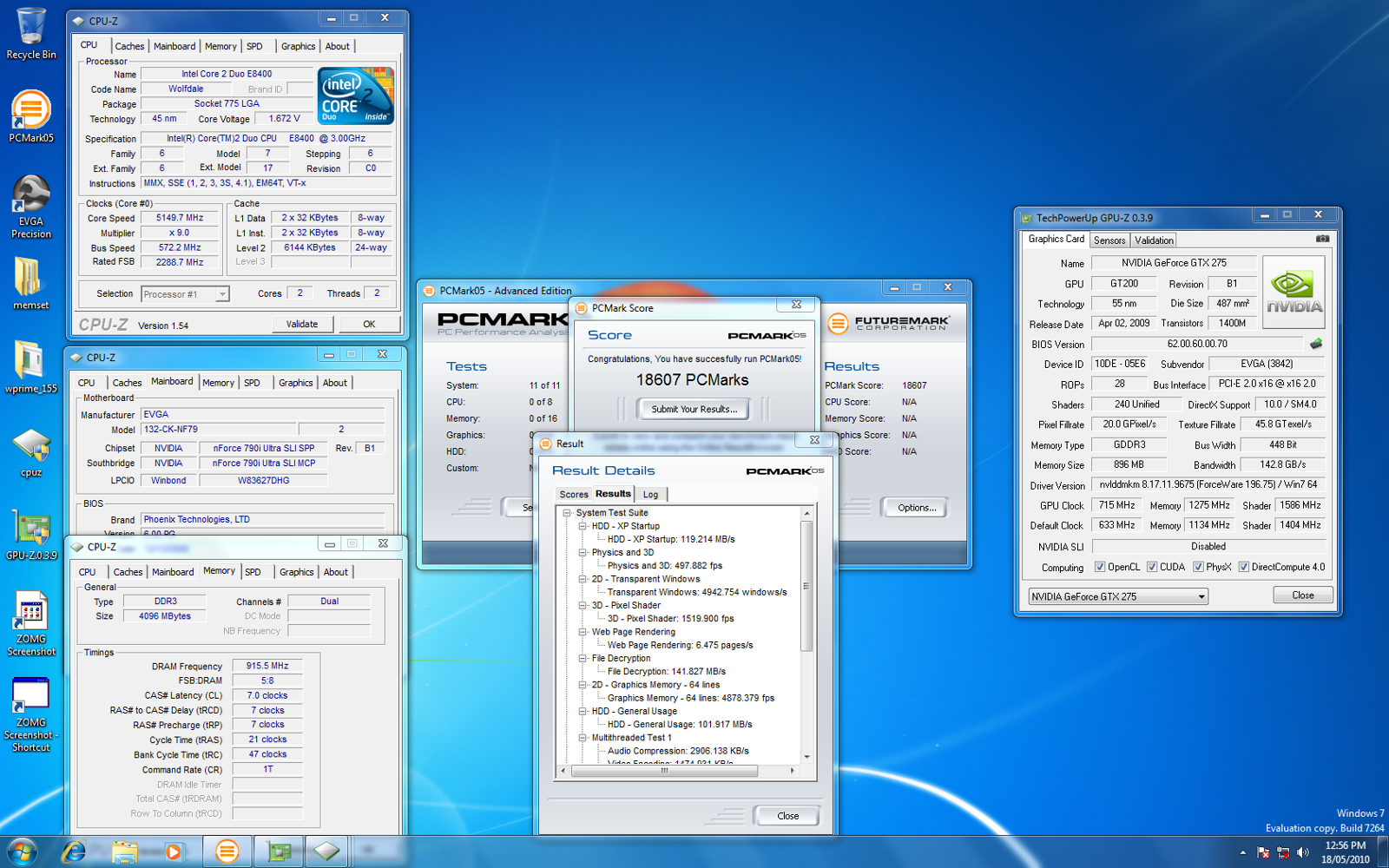Open Windows Explorer from the taskbar

click(x=124, y=852)
